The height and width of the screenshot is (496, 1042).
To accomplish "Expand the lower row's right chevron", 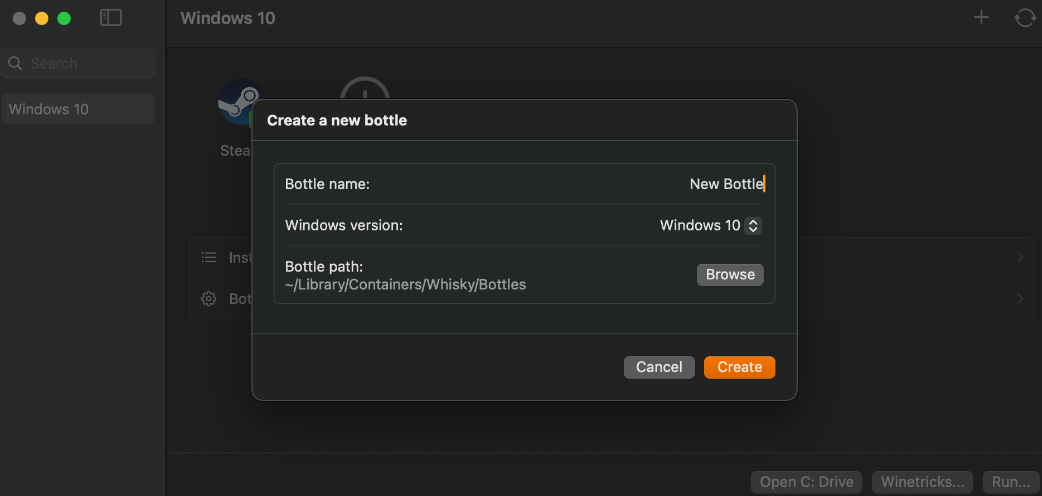I will coord(1019,298).
